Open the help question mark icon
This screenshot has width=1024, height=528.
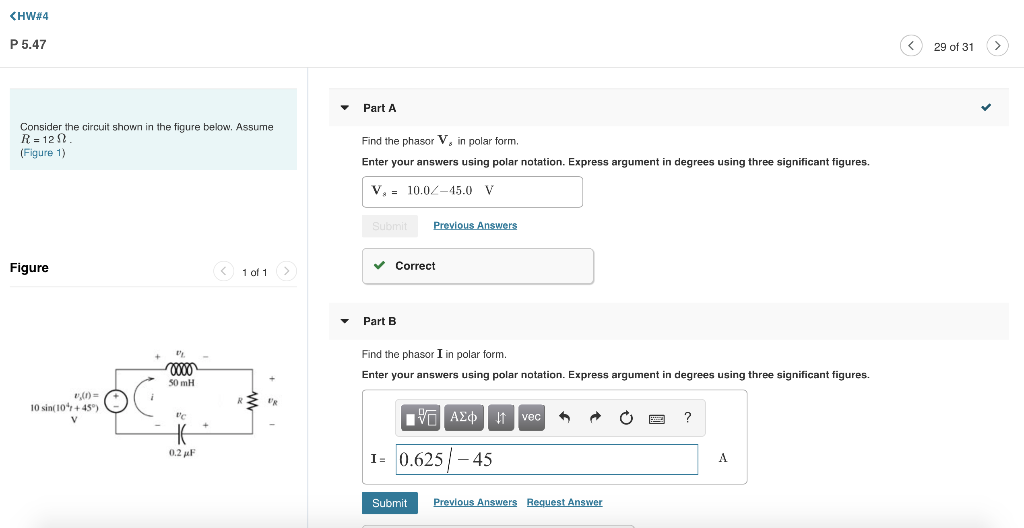tap(688, 418)
